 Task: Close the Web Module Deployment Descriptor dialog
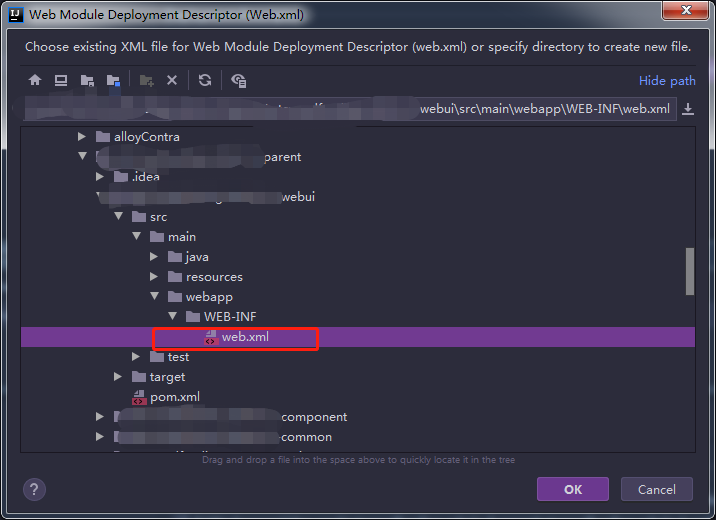686,10
